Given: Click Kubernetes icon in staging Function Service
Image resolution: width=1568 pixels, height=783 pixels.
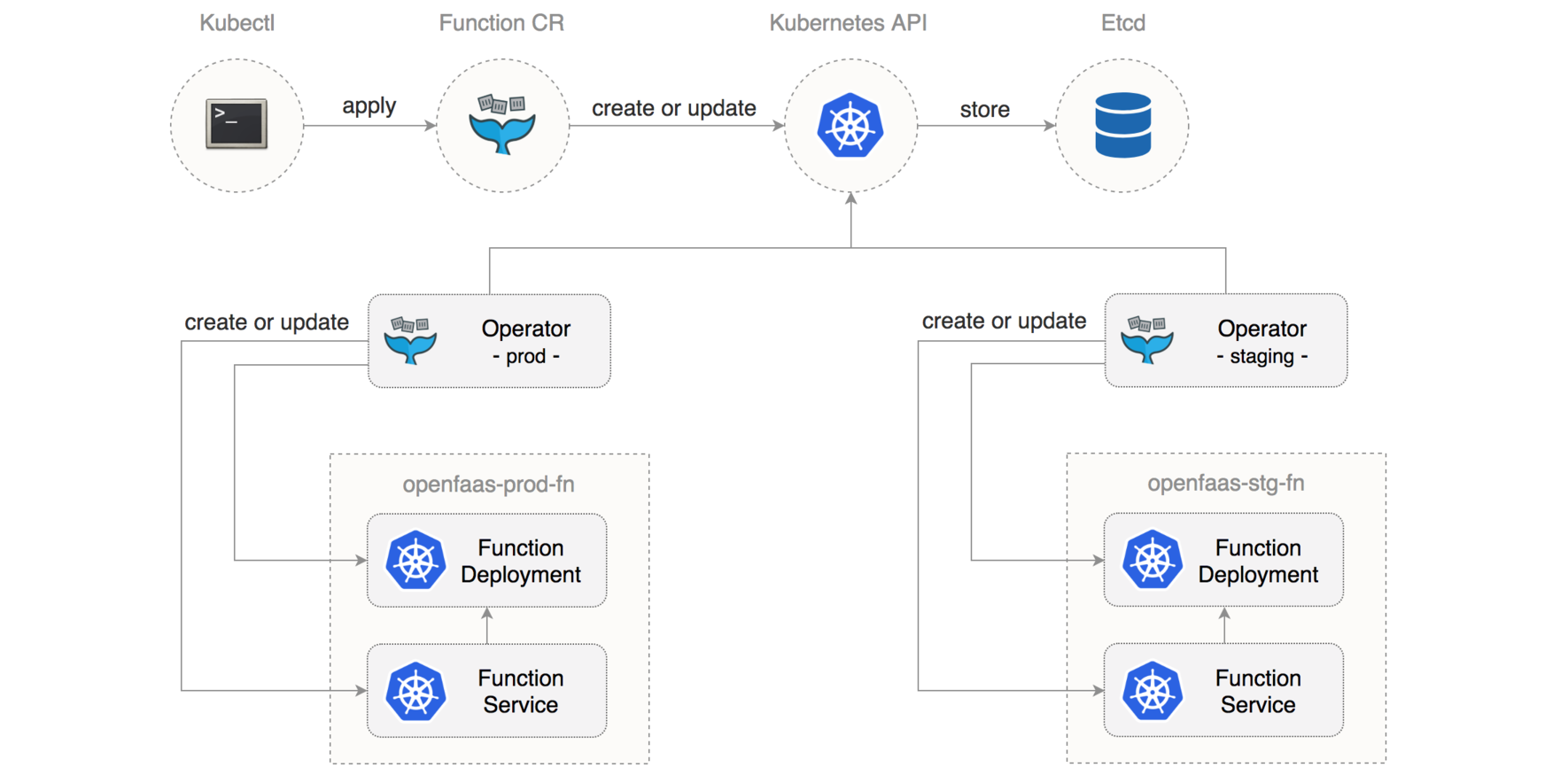Looking at the screenshot, I should pos(1153,691).
